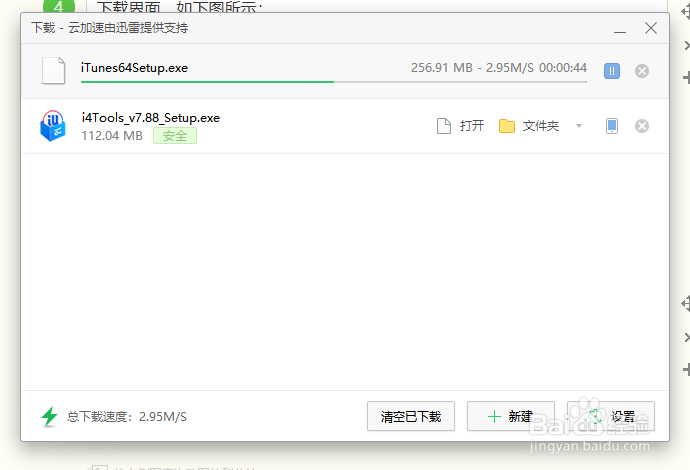
Task: Click the 总下载速度: 2.95M/S label
Action: pyautogui.click(x=127, y=417)
